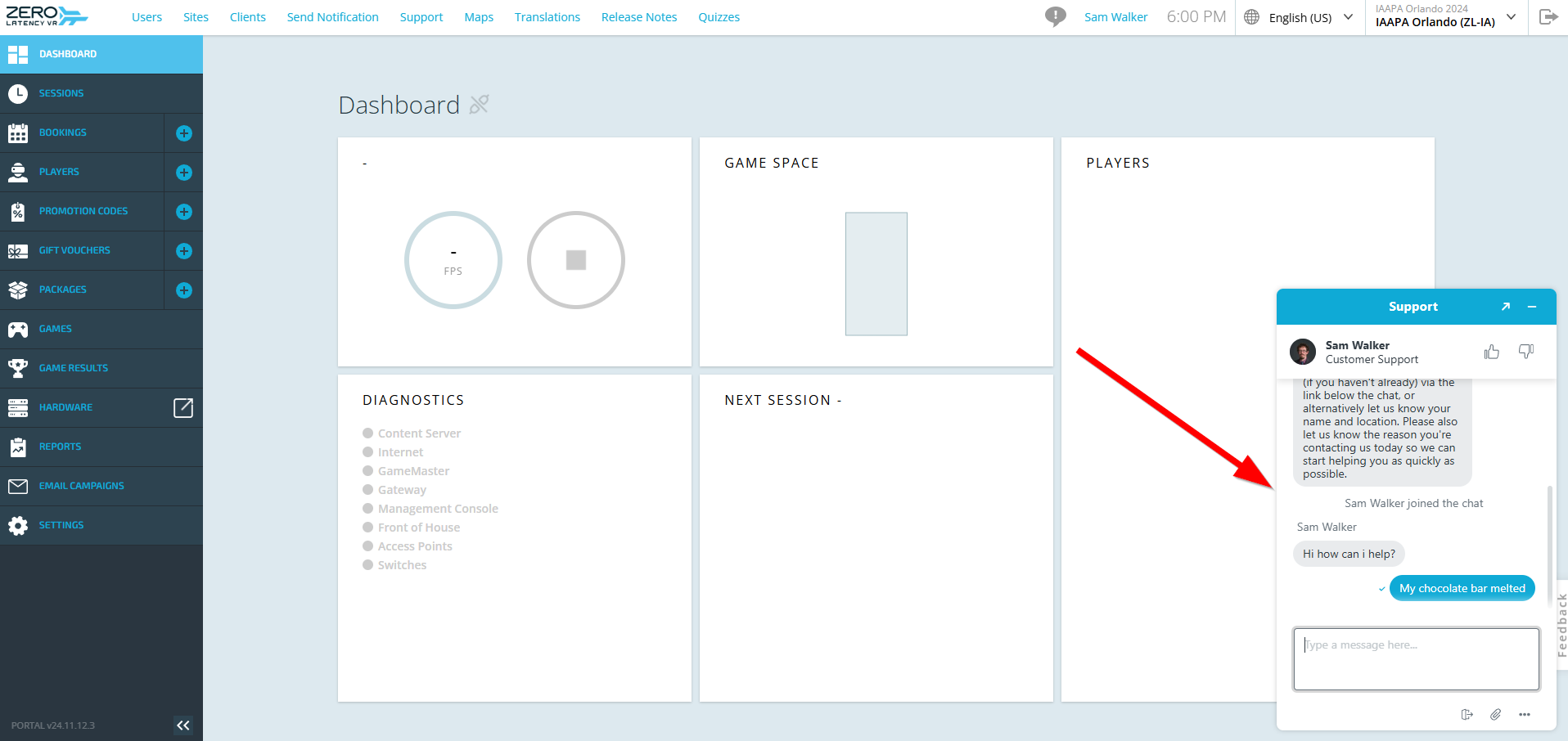Click the Email Campaigns envelope icon

coord(18,486)
